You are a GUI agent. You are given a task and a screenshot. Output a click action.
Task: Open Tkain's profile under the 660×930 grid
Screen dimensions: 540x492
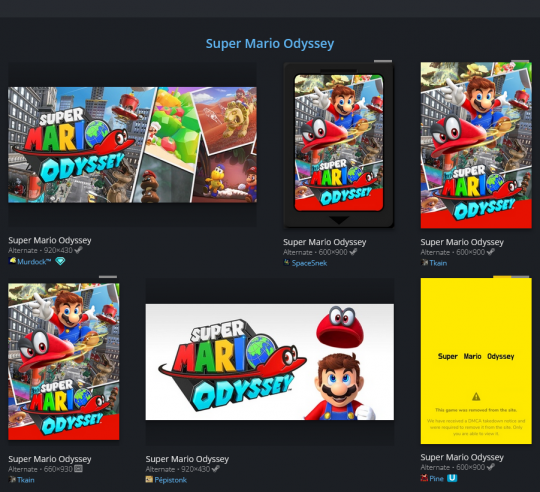click(25, 480)
